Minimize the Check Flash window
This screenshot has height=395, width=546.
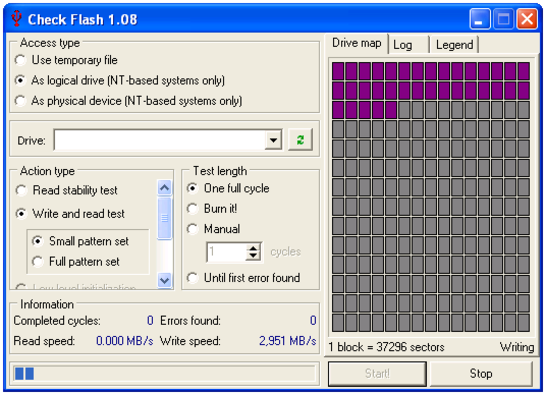coord(479,19)
